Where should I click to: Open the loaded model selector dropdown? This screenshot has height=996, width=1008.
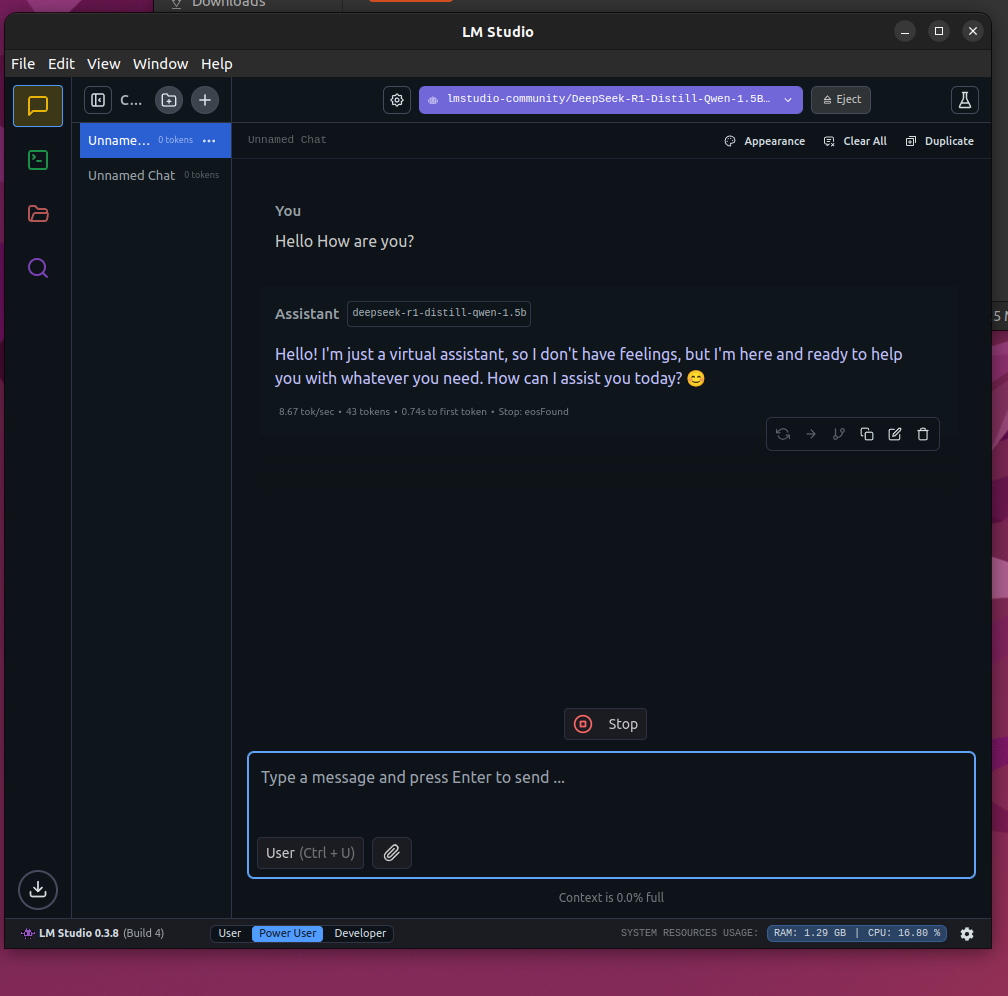coord(610,100)
